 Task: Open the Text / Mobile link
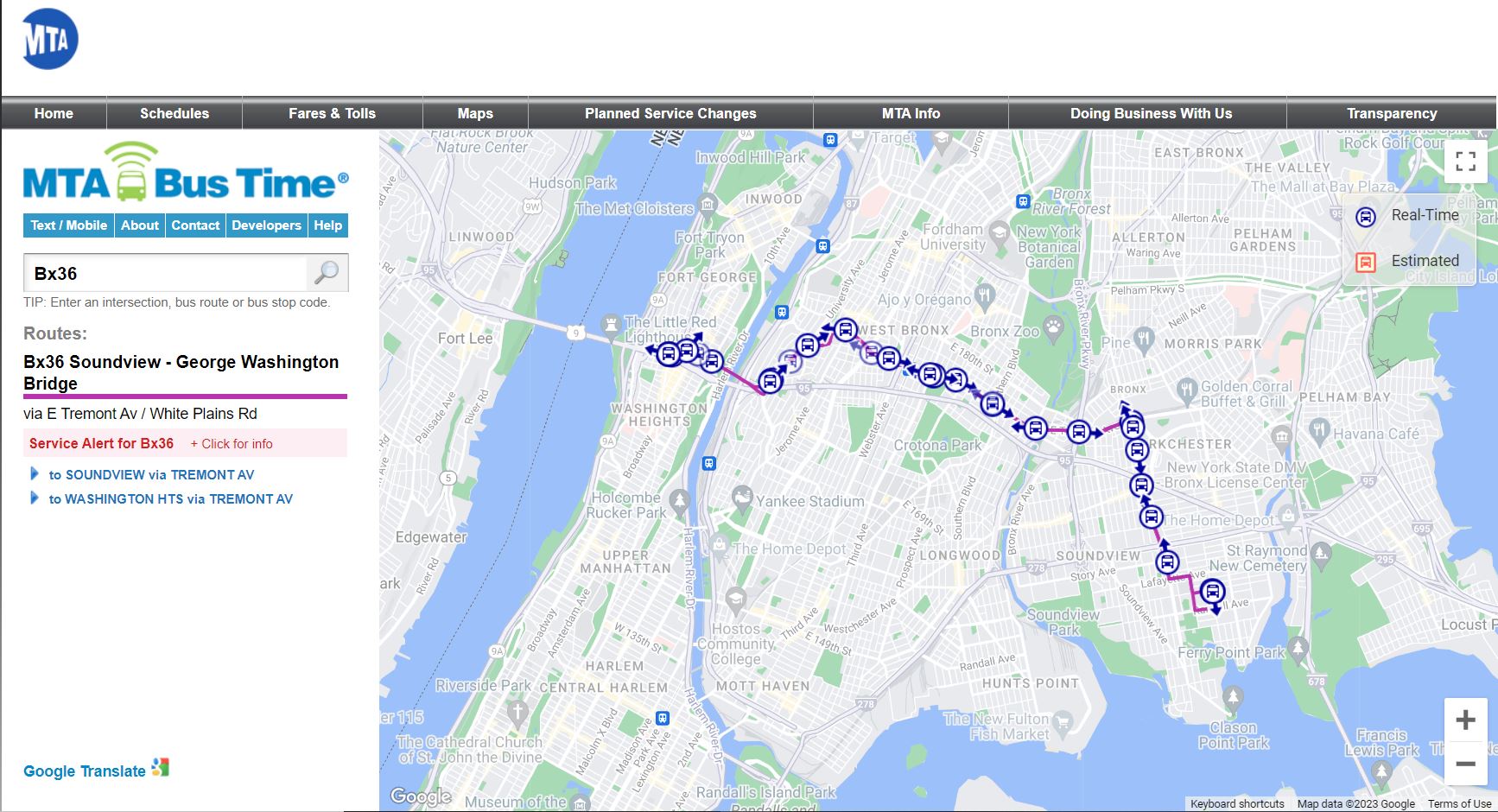(69, 225)
